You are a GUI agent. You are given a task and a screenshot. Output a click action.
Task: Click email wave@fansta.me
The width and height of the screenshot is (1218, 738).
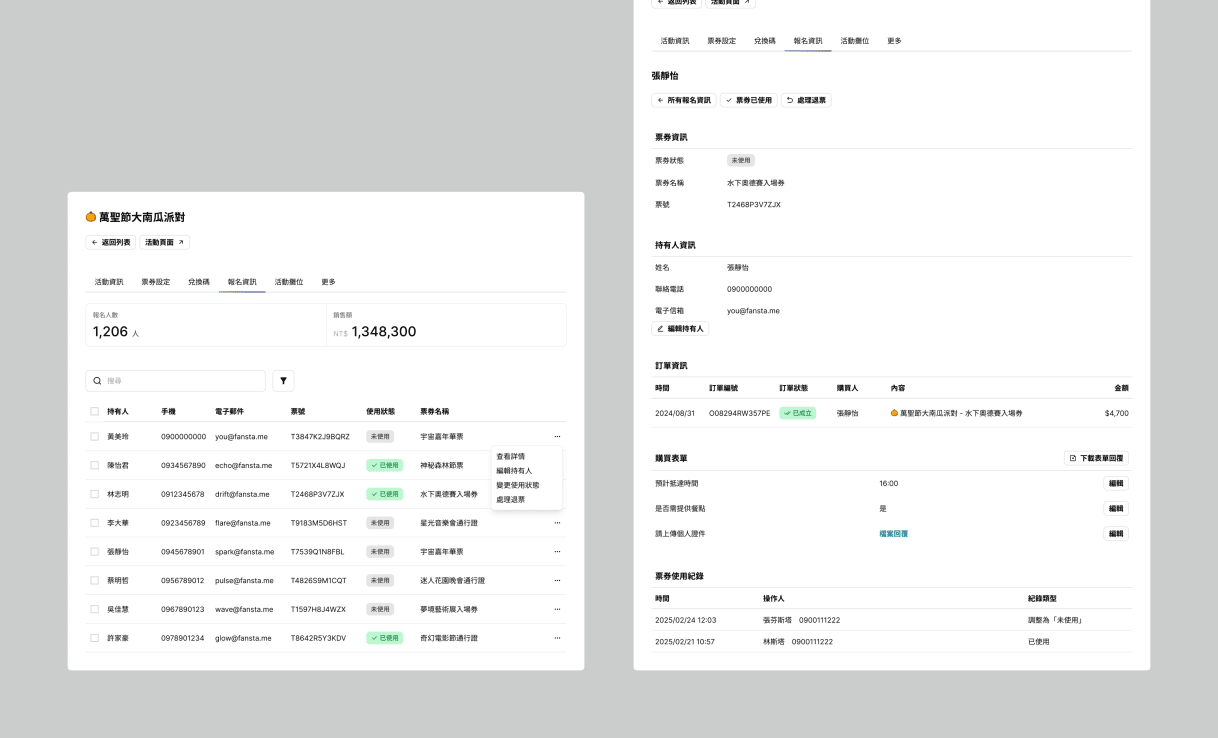(x=244, y=609)
